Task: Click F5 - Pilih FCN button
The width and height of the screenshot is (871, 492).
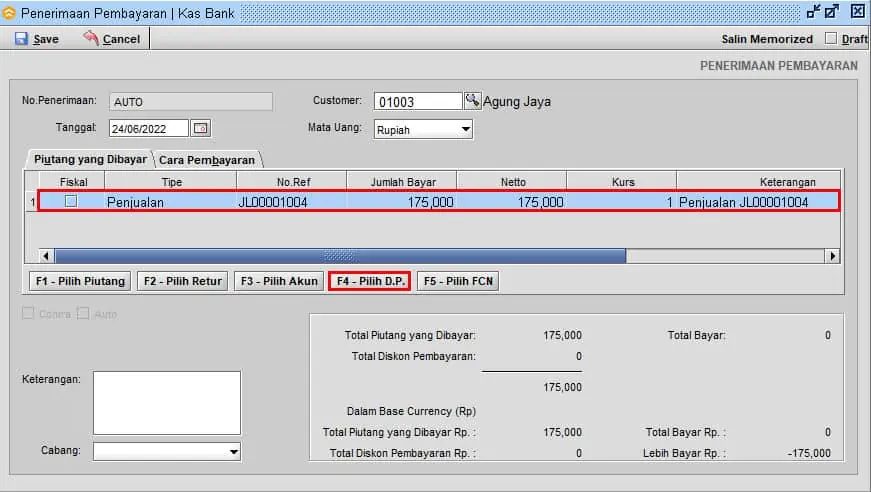Action: pyautogui.click(x=458, y=281)
